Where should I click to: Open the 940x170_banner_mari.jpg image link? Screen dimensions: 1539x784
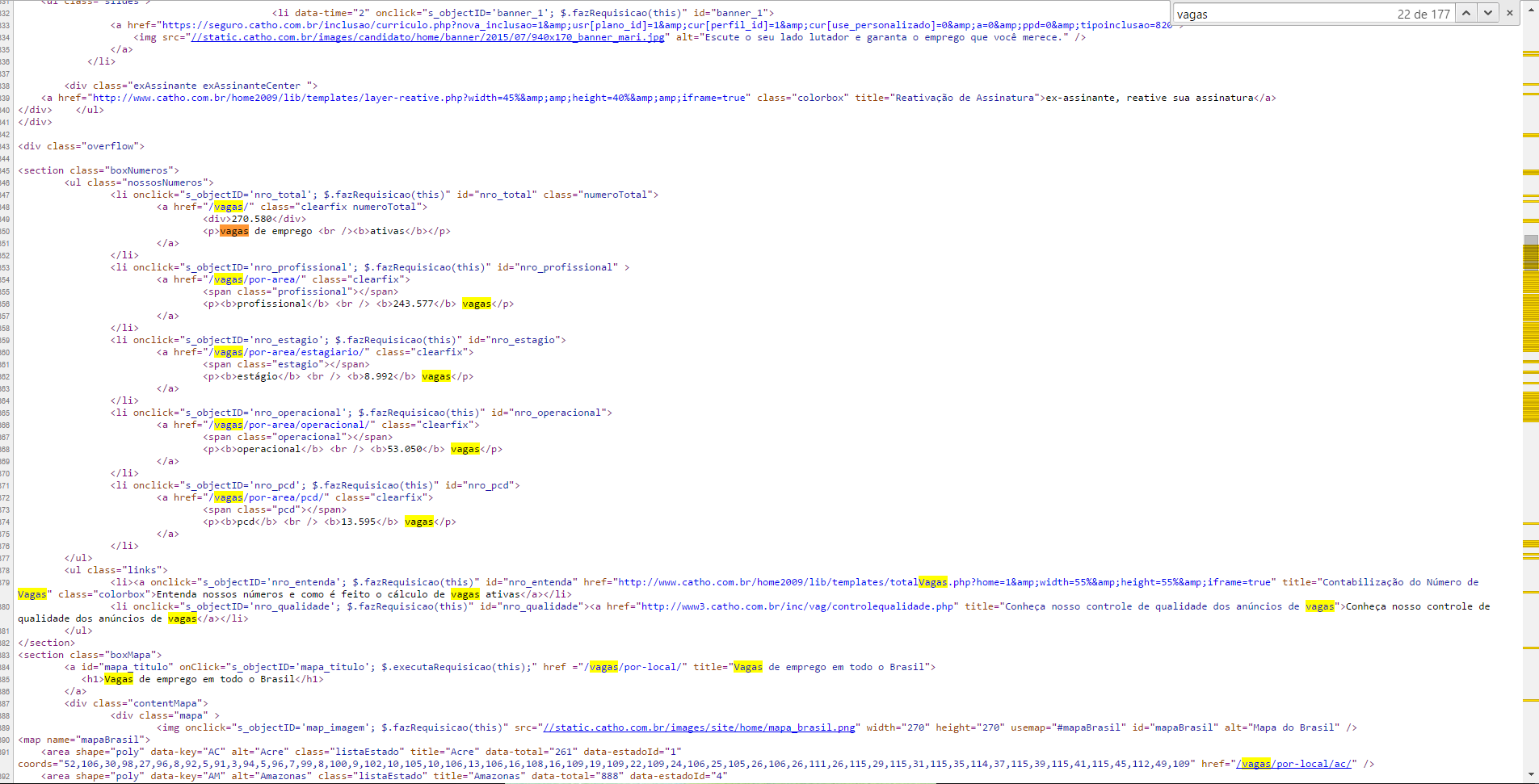(427, 37)
